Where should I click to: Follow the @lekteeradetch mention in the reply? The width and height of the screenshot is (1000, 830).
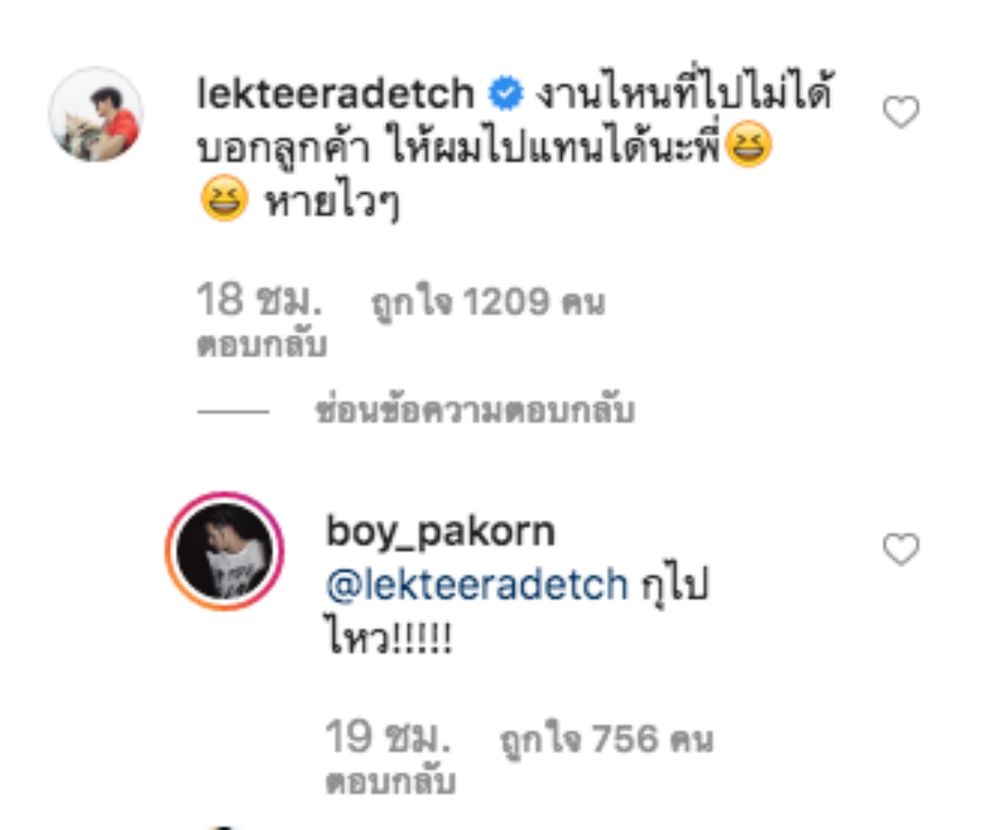pos(477,584)
